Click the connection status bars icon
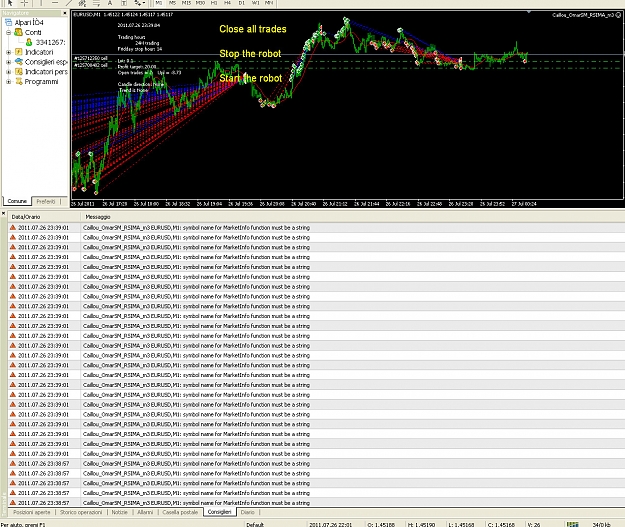The width and height of the screenshot is (625, 527). (572, 524)
